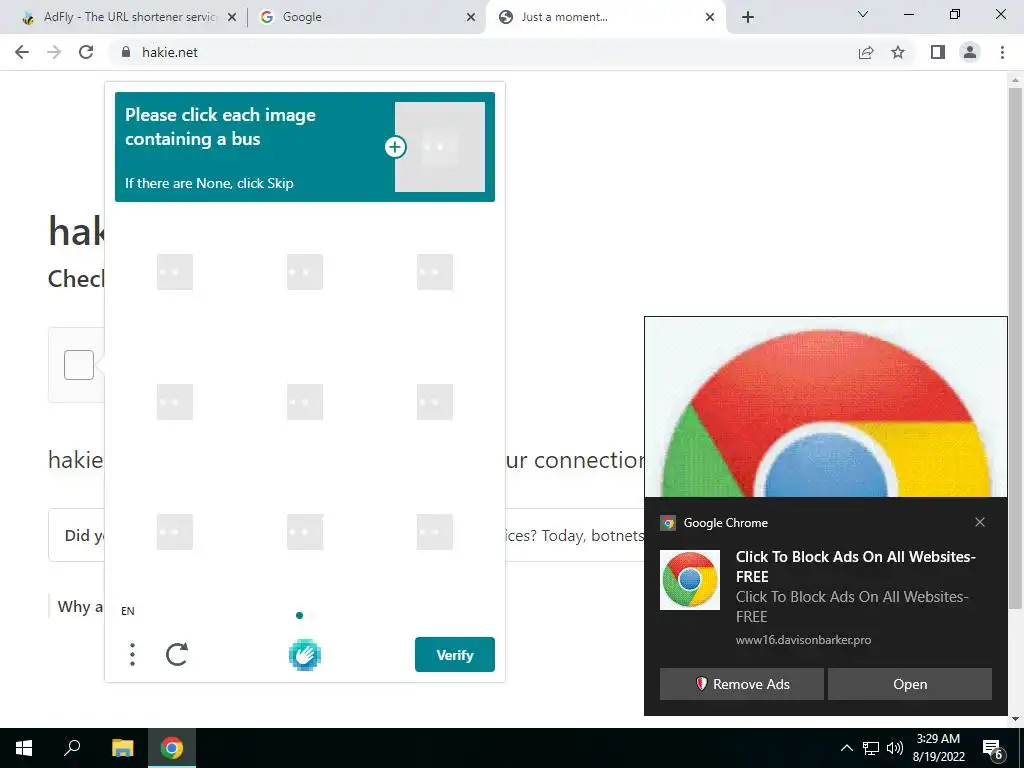The height and width of the screenshot is (768, 1024).
Task: Tick the human verification checkbox
Action: (x=79, y=365)
